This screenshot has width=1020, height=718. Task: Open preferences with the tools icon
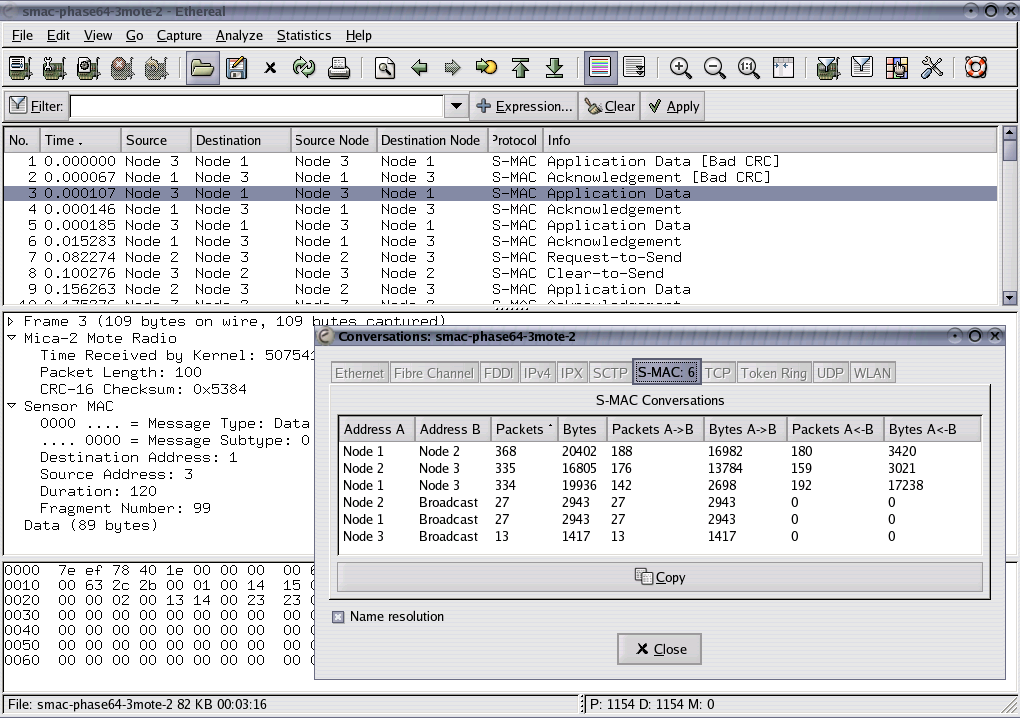931,68
